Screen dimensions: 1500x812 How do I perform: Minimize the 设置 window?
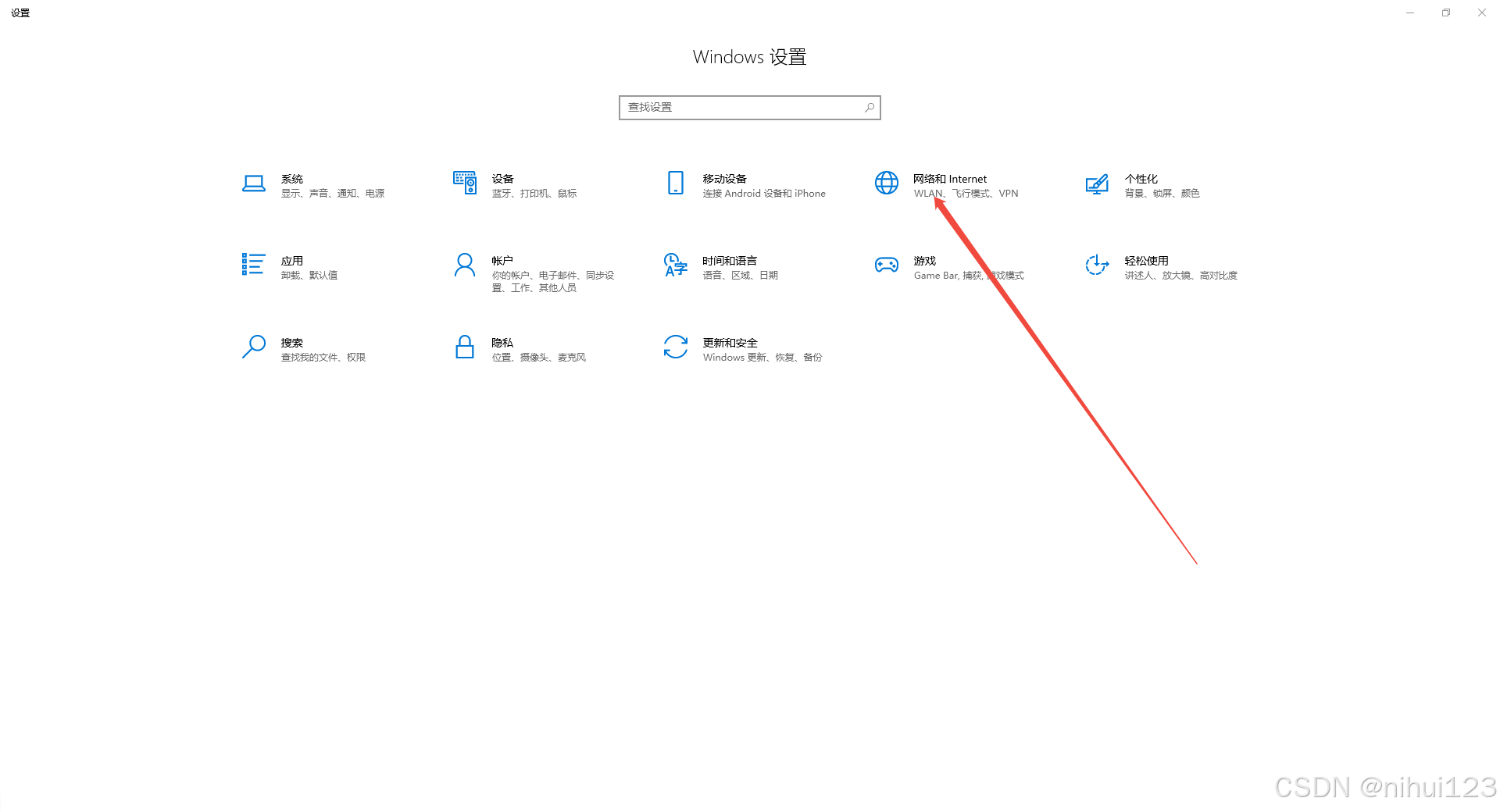coord(1410,12)
